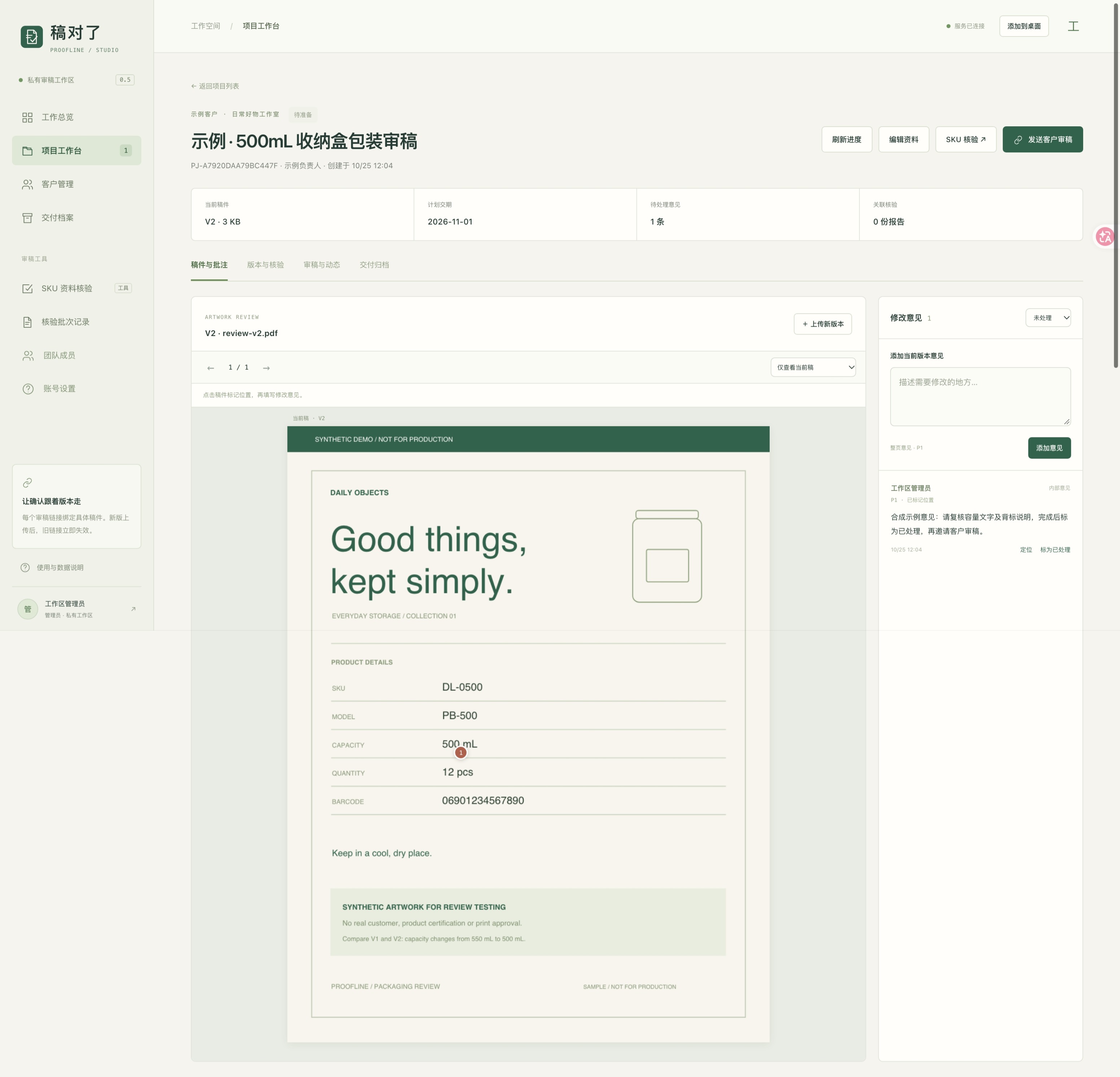Click the 添加到桌面 button
The image size is (1120, 1077).
click(x=1023, y=26)
